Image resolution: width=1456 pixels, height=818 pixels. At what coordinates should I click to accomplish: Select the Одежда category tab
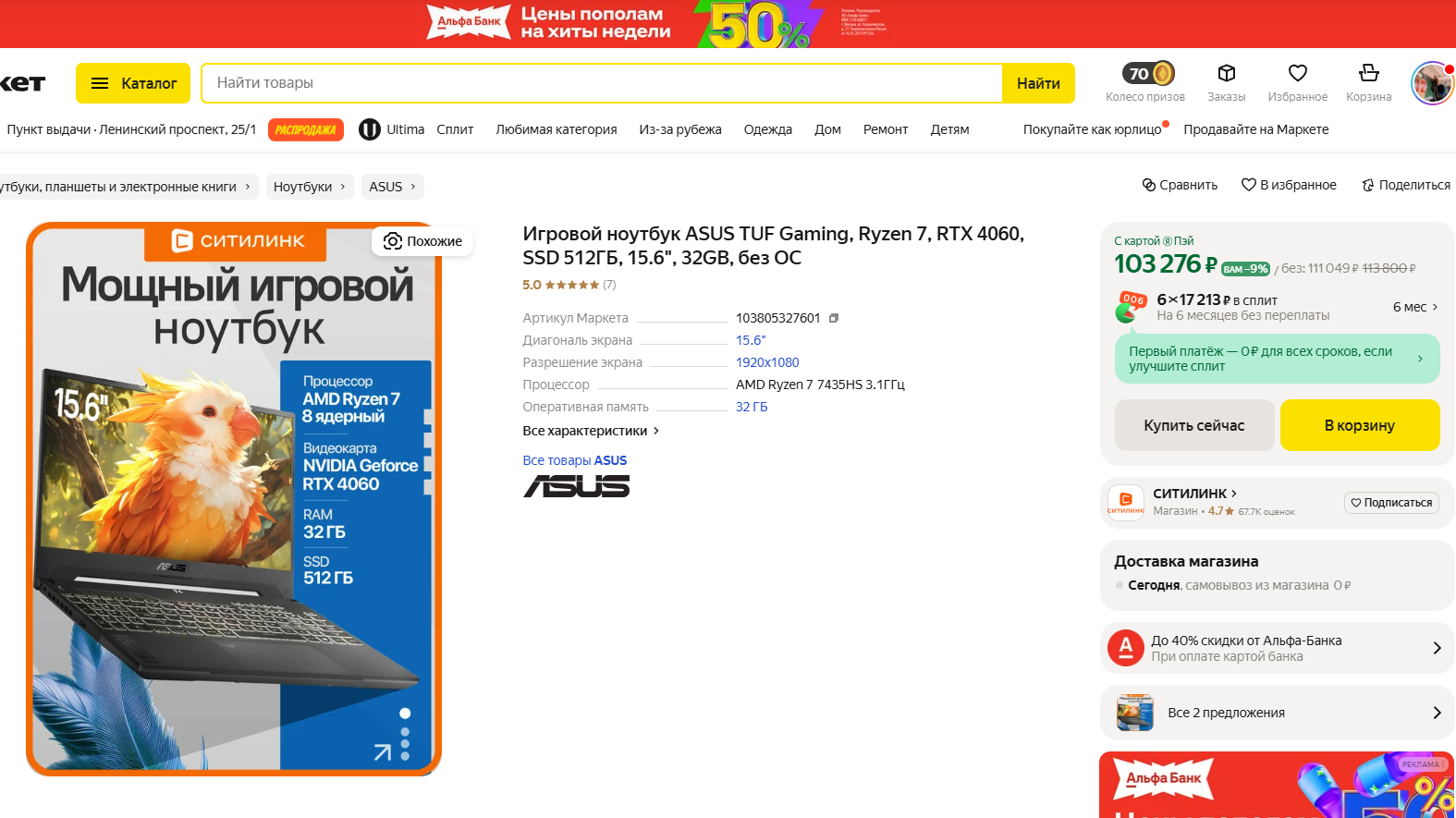tap(767, 129)
